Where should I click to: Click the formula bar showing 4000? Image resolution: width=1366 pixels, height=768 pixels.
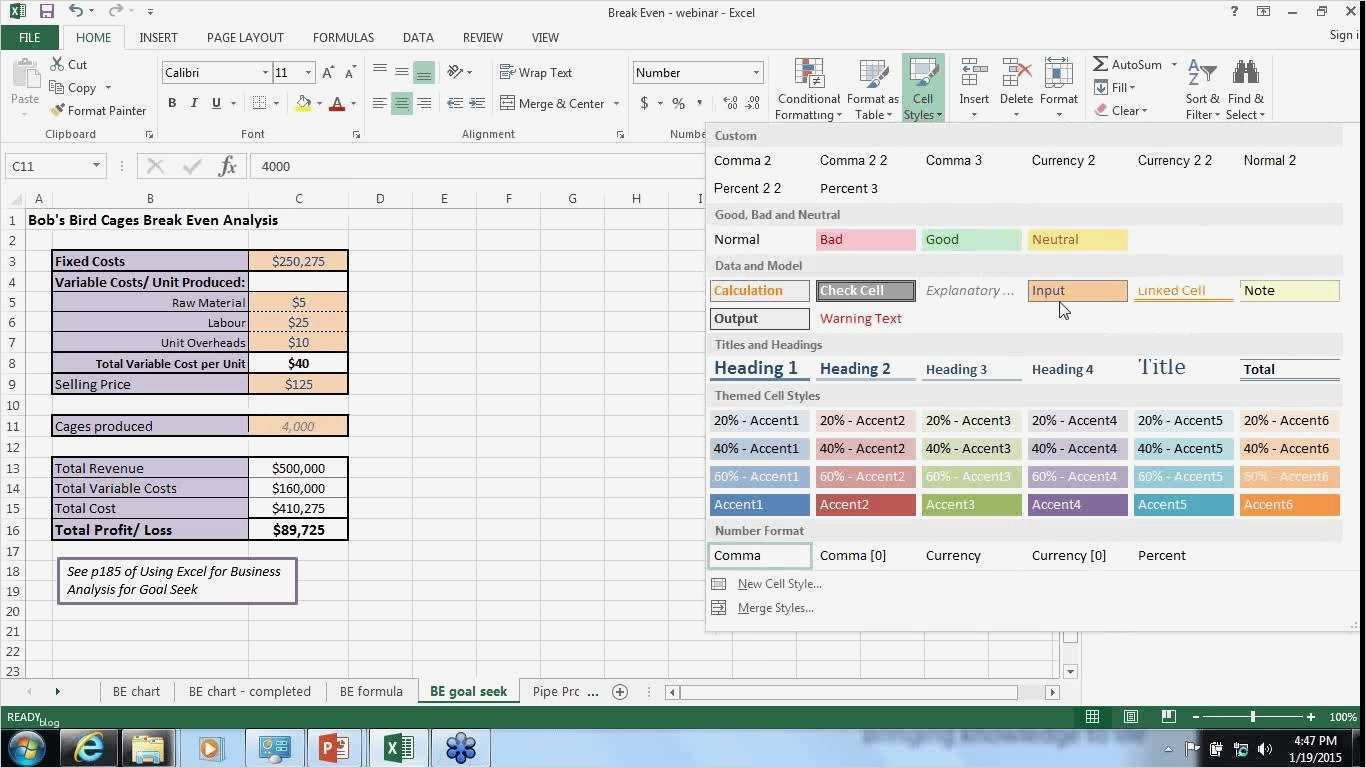(x=475, y=166)
